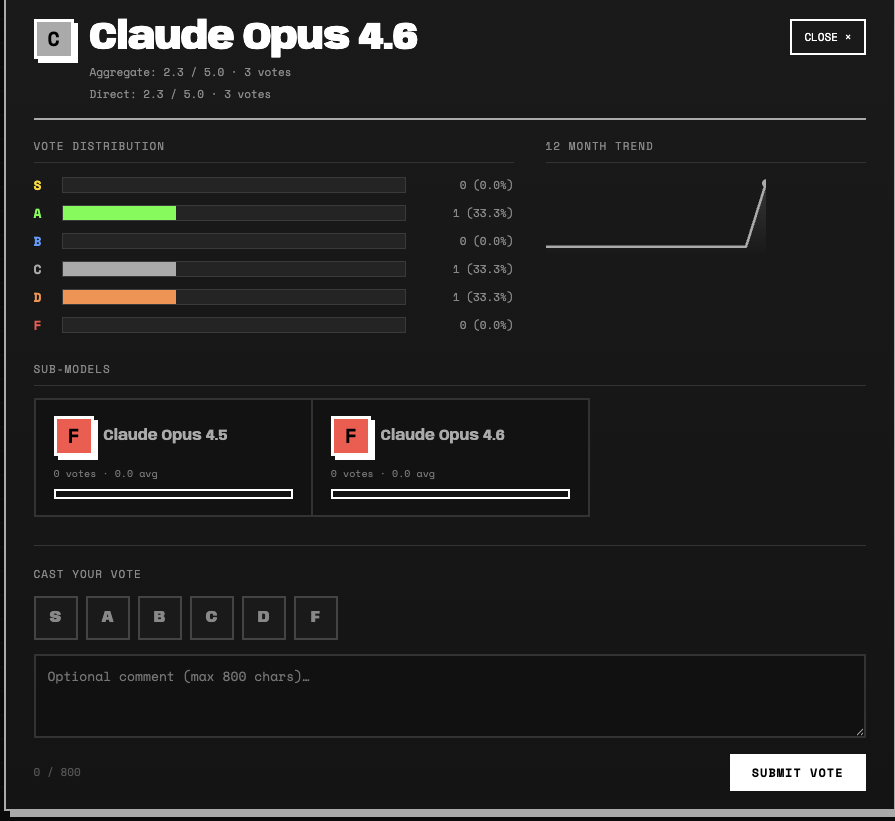Click the S row '0 (0.0%)' value
The width and height of the screenshot is (895, 821).
[486, 185]
